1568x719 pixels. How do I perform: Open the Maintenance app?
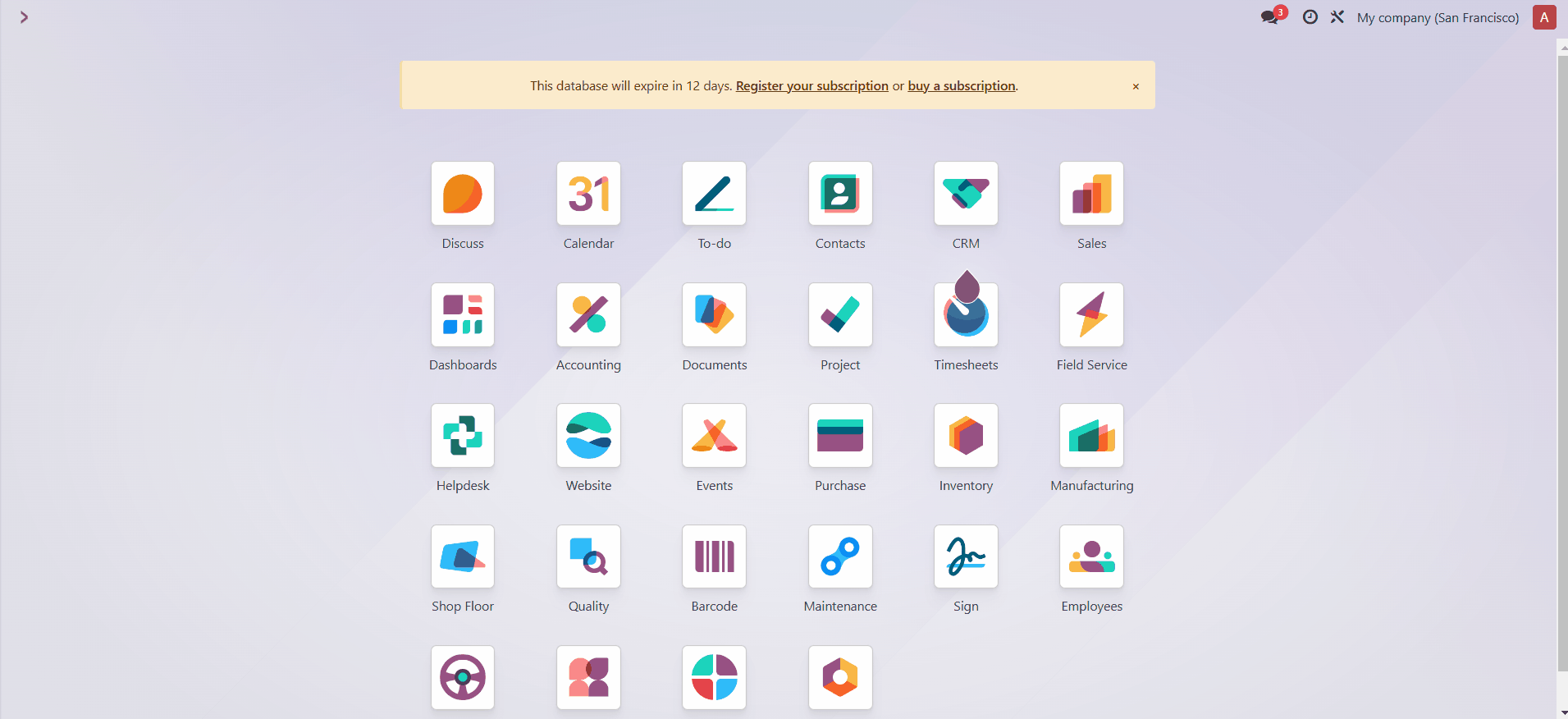[x=840, y=556]
